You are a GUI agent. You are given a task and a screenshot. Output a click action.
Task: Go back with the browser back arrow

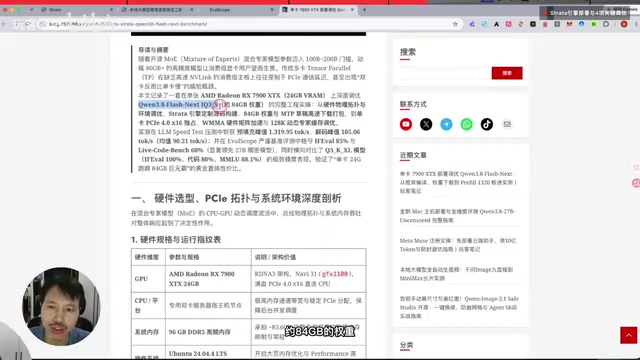click(4, 24)
